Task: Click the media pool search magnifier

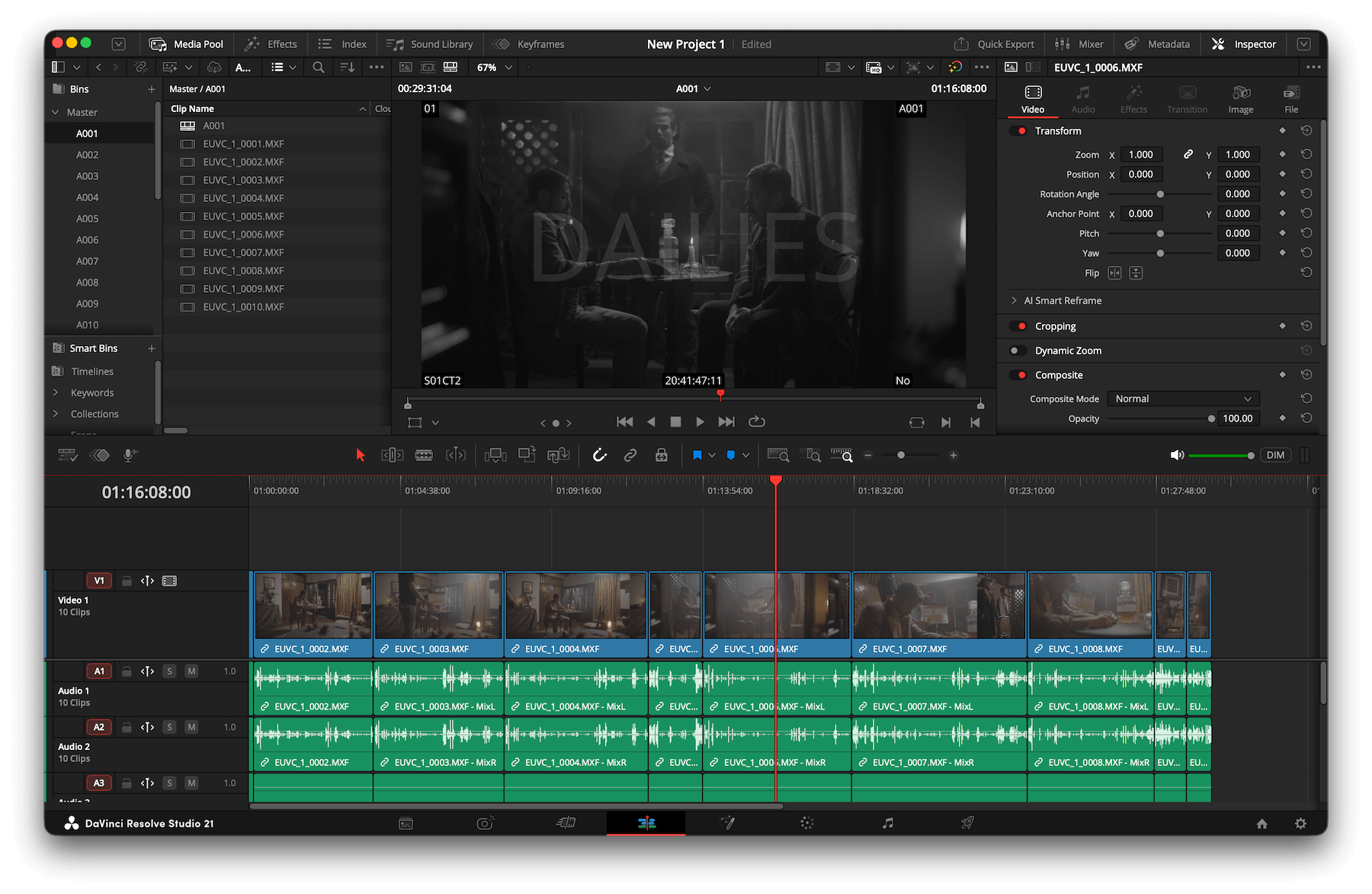Action: point(319,67)
